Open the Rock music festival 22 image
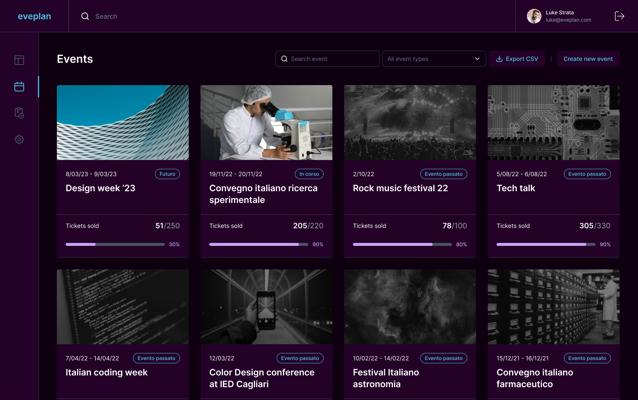This screenshot has width=638, height=400. (x=410, y=122)
